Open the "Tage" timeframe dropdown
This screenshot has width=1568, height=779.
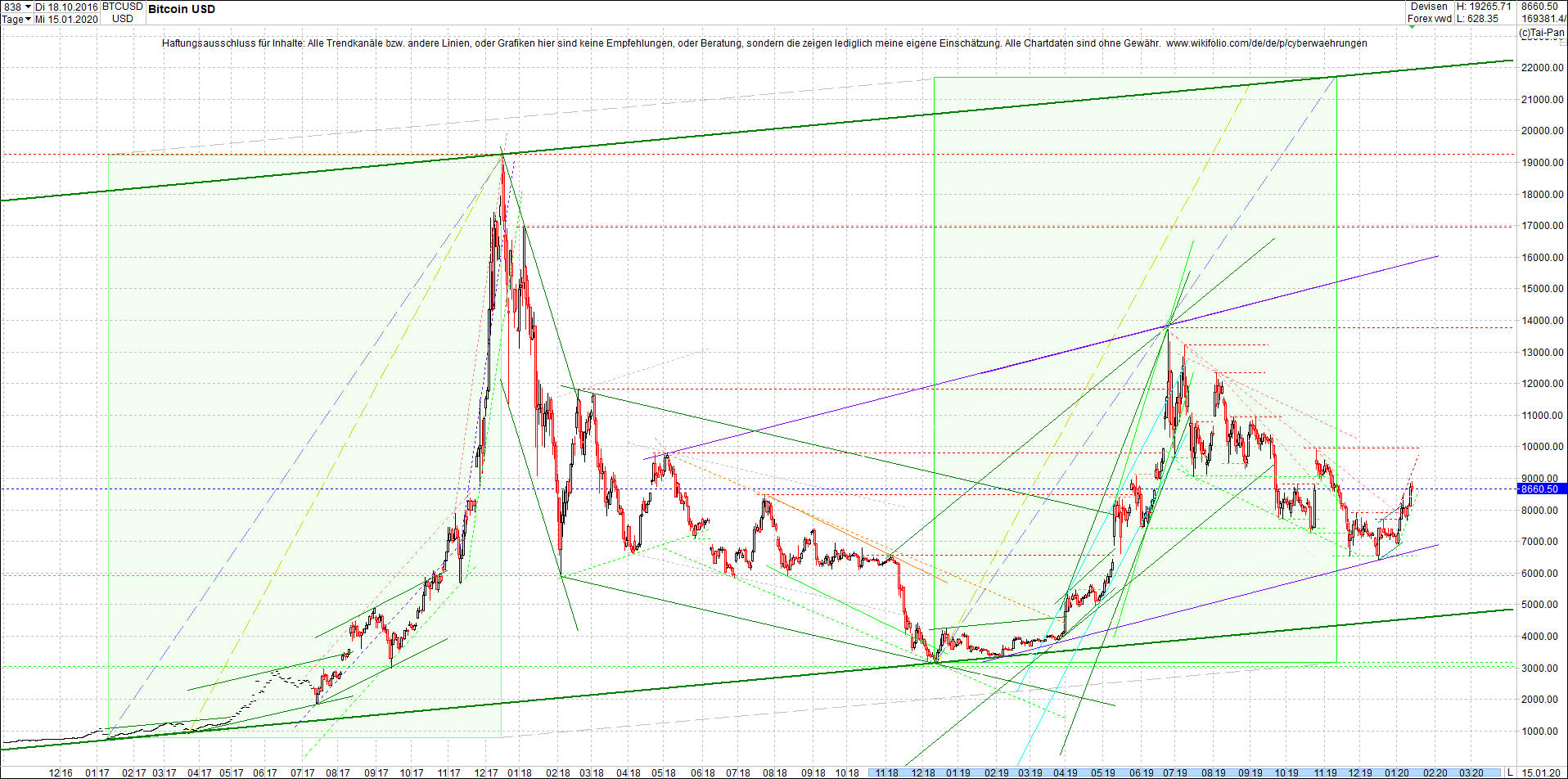(14, 19)
